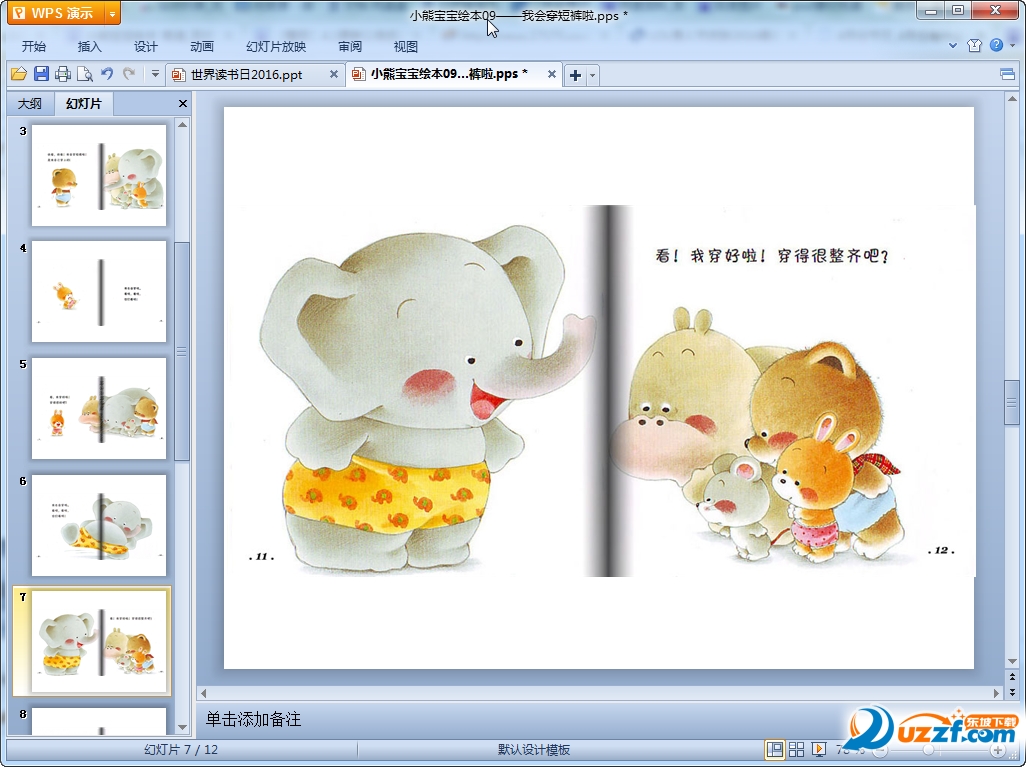The height and width of the screenshot is (767, 1026).
Task: Click the Save floppy disk icon
Action: point(41,74)
